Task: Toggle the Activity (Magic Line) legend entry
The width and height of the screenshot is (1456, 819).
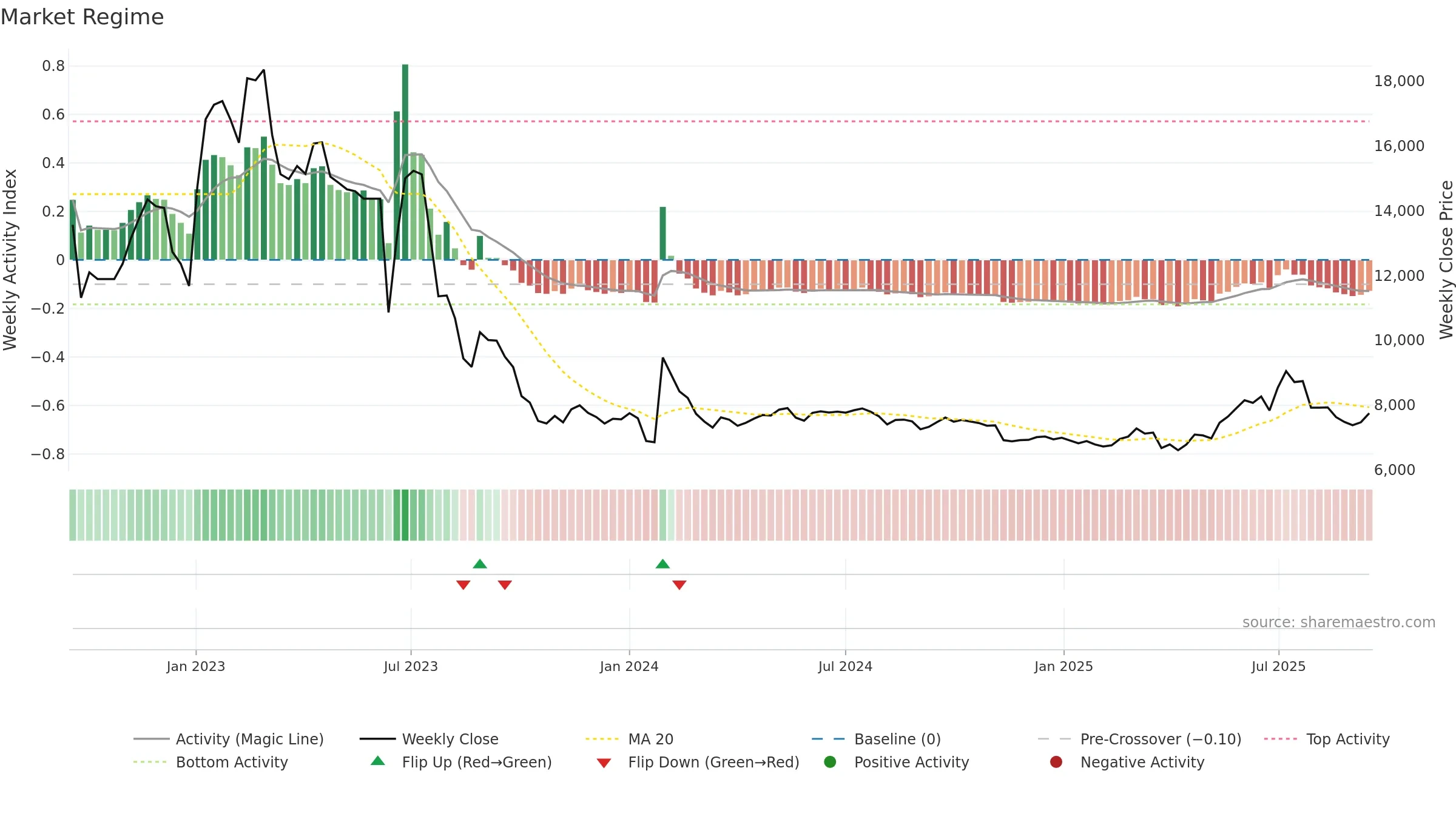Action: point(229,739)
